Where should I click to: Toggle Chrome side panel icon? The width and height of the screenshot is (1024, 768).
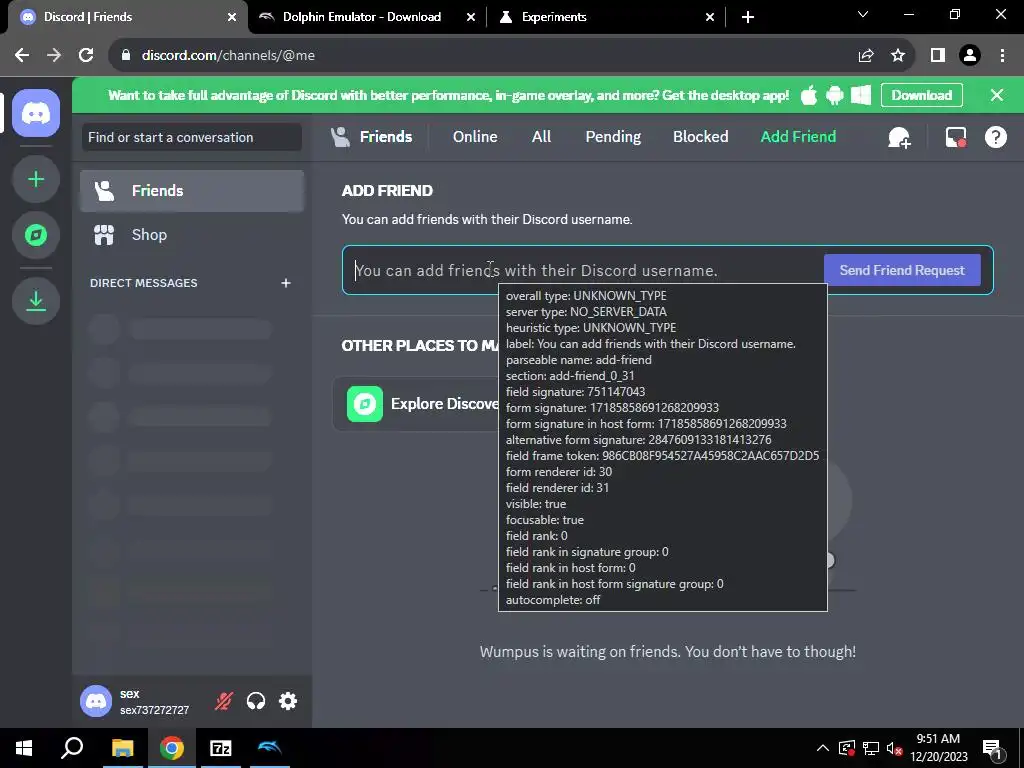(x=938, y=56)
